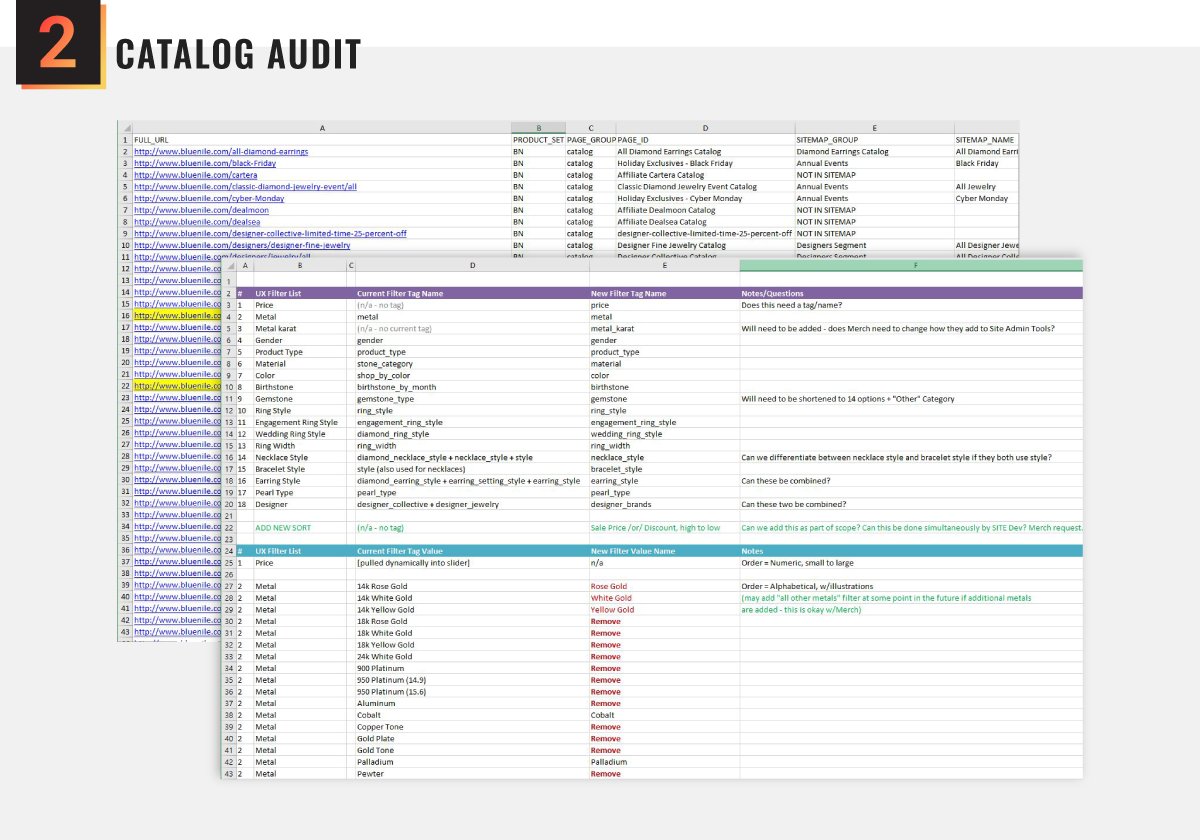Select the PAGE_ID header cell
Viewport: 1200px width, 840px height.
[x=704, y=140]
